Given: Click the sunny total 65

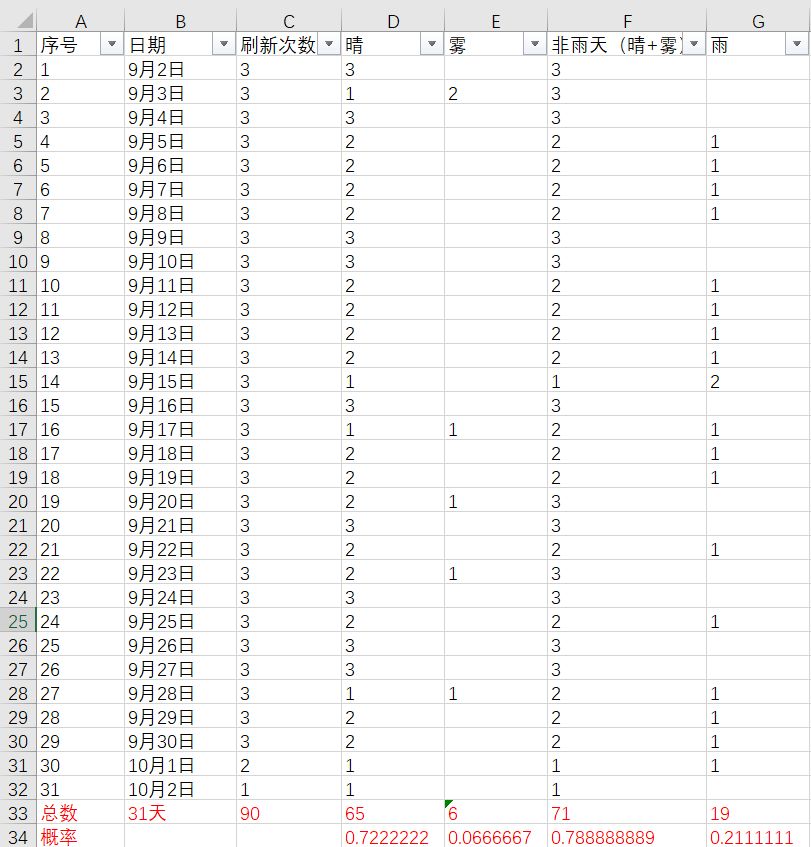Looking at the screenshot, I should (x=393, y=813).
